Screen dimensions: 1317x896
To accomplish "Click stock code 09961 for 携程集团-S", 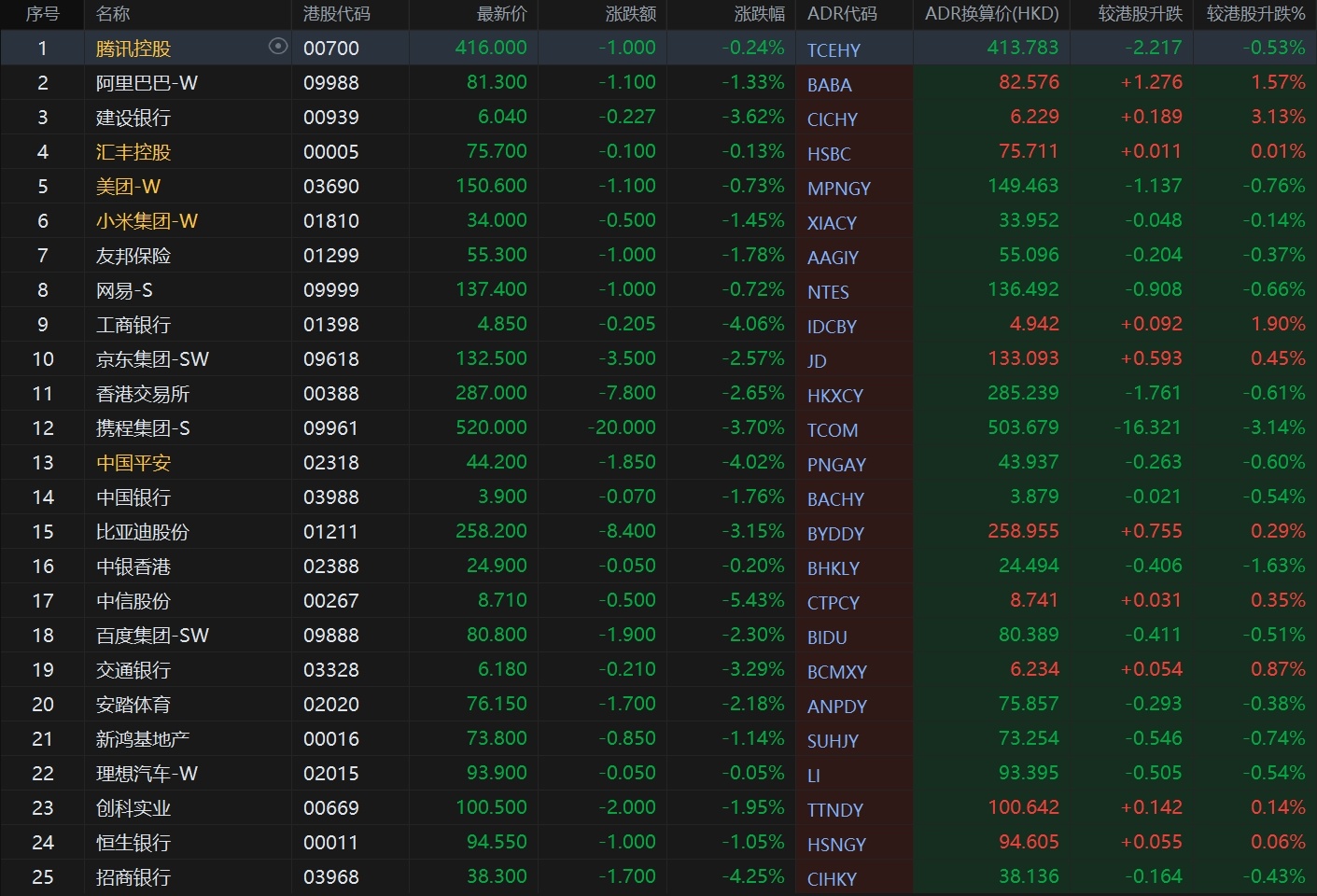I will tap(330, 428).
